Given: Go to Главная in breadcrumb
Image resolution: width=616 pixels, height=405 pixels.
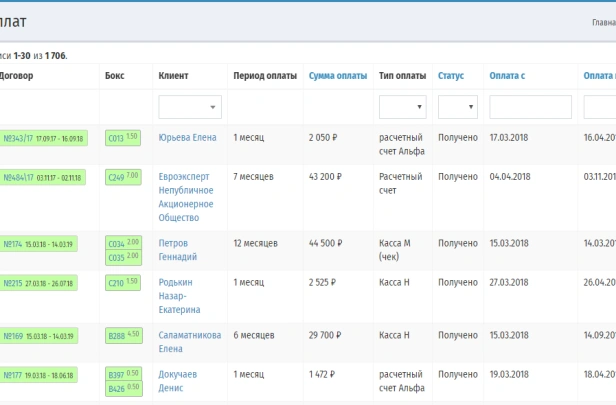Looking at the screenshot, I should coord(600,21).
